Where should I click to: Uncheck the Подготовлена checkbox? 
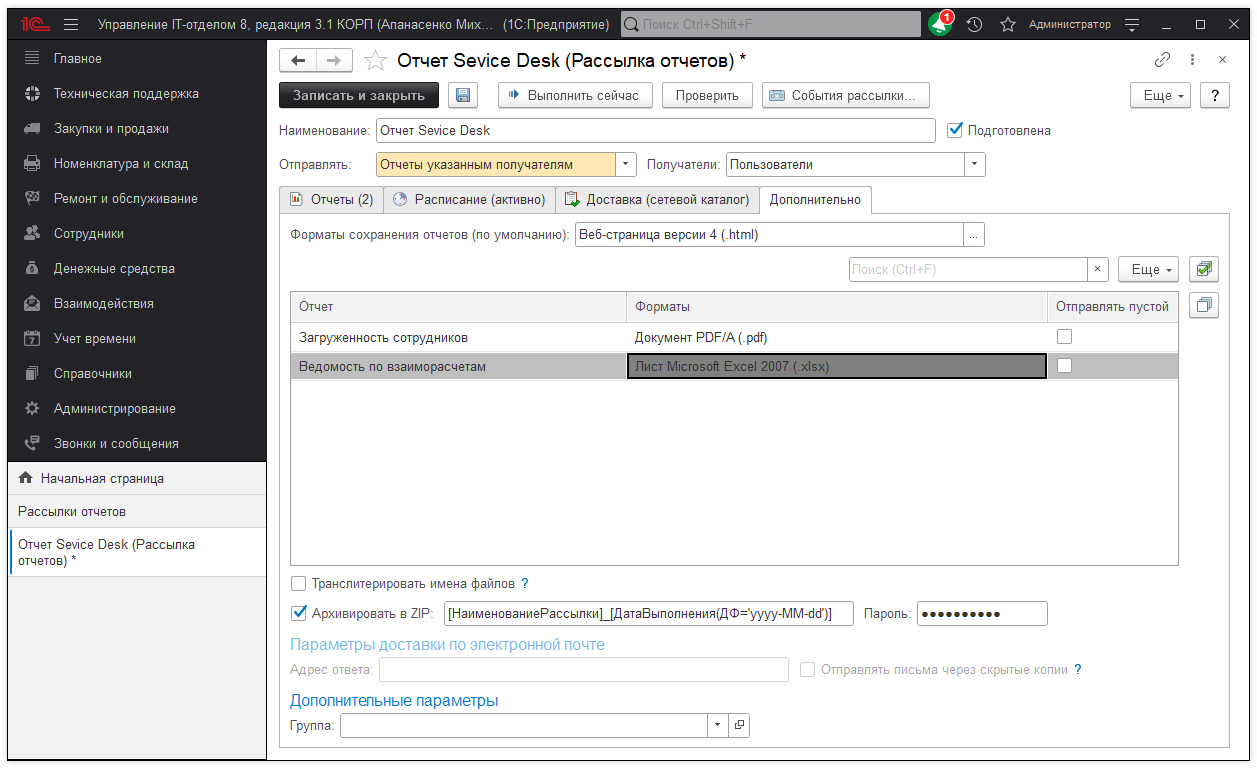tap(954, 130)
